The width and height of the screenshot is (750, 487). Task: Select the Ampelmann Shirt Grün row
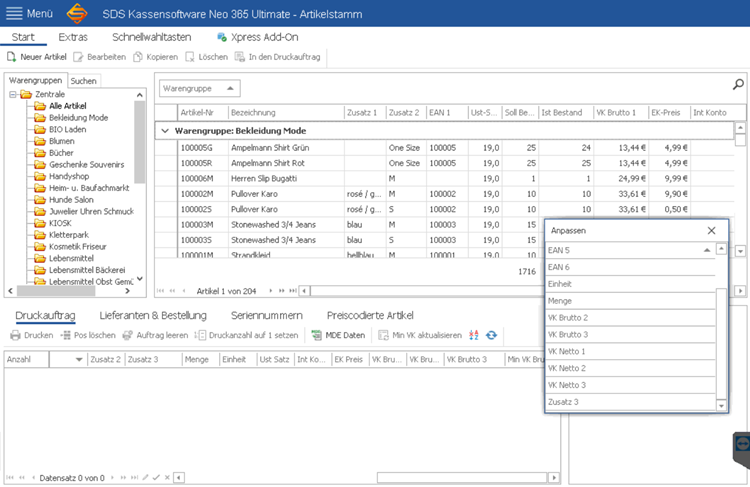point(444,148)
